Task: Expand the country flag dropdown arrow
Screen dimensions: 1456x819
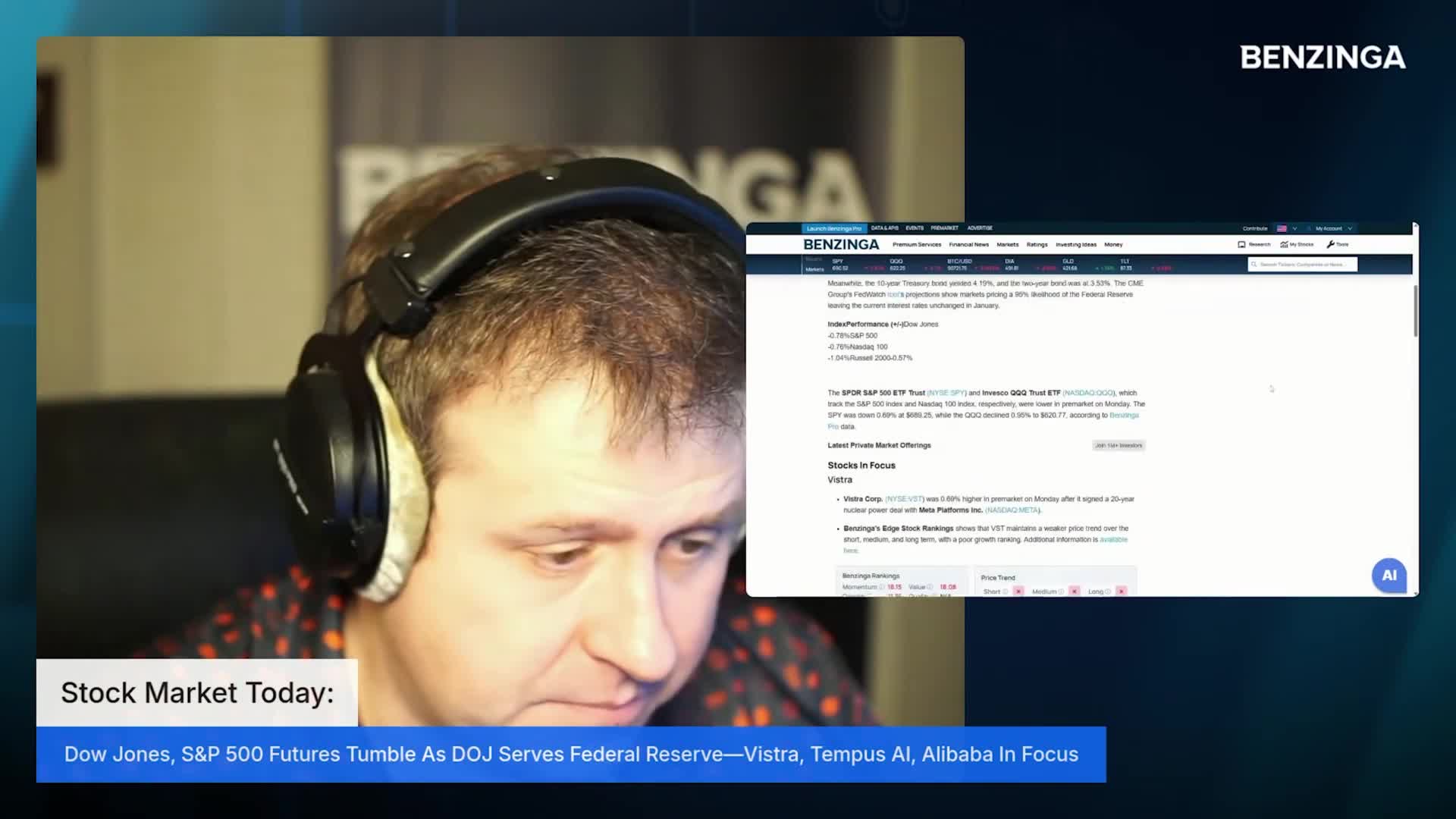Action: click(1294, 228)
